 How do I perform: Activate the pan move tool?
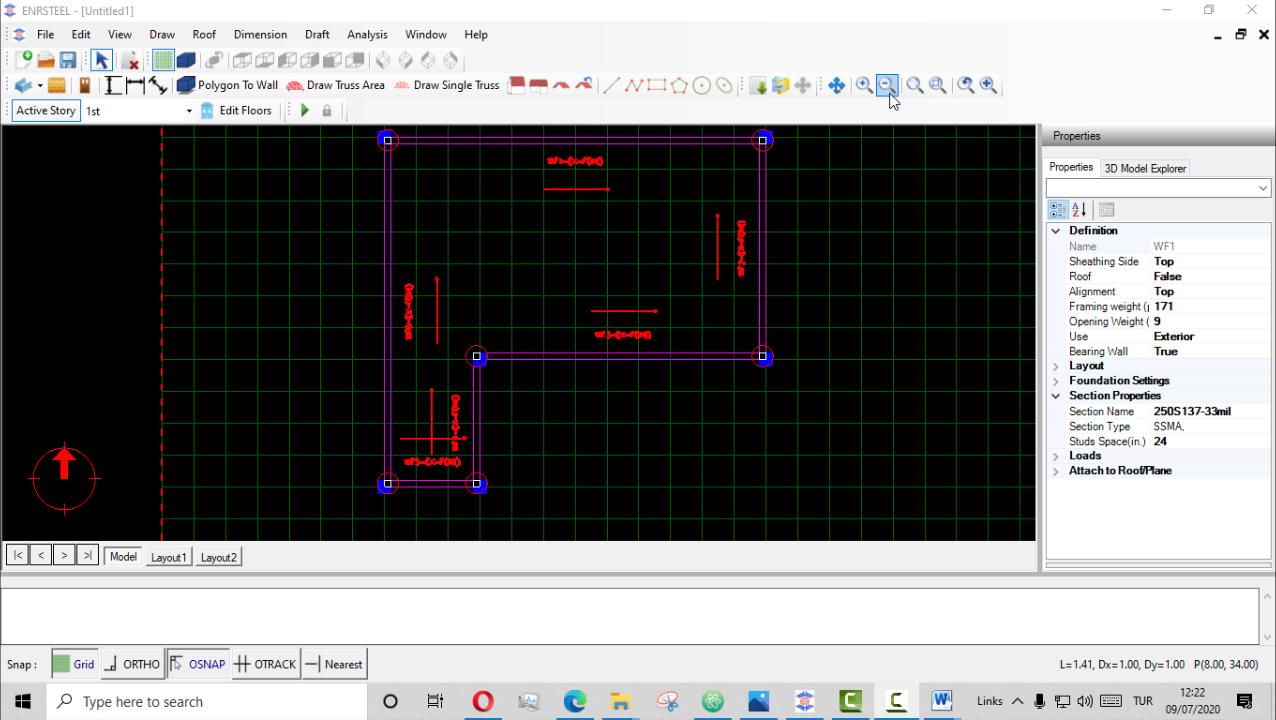coord(836,86)
